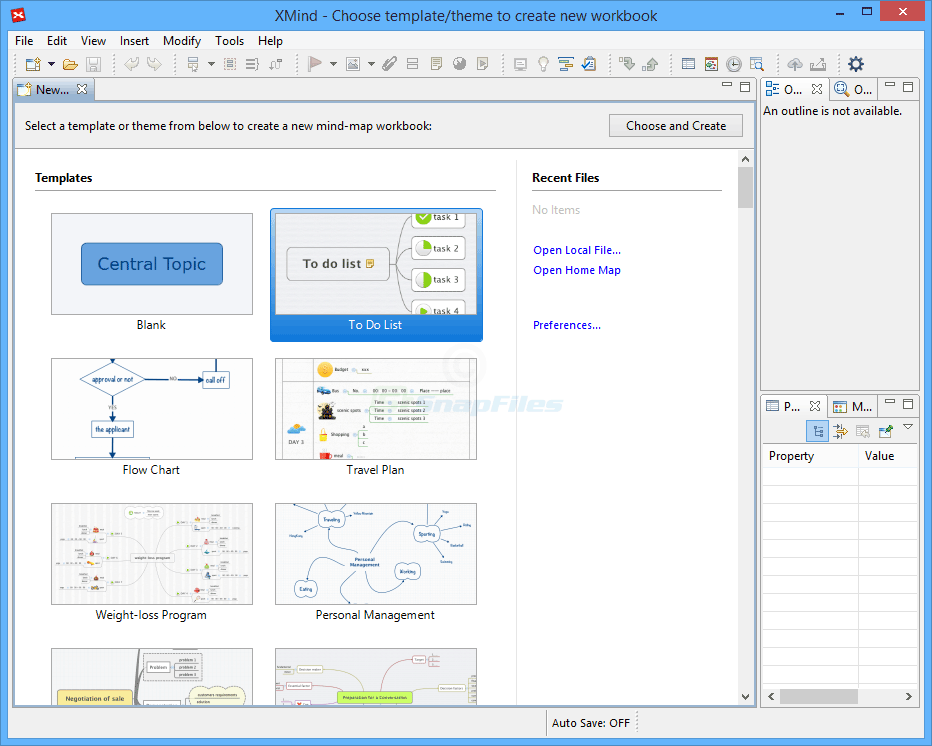This screenshot has height=746, width=932.
Task: Switch to the Markers panel tab
Action: [852, 407]
